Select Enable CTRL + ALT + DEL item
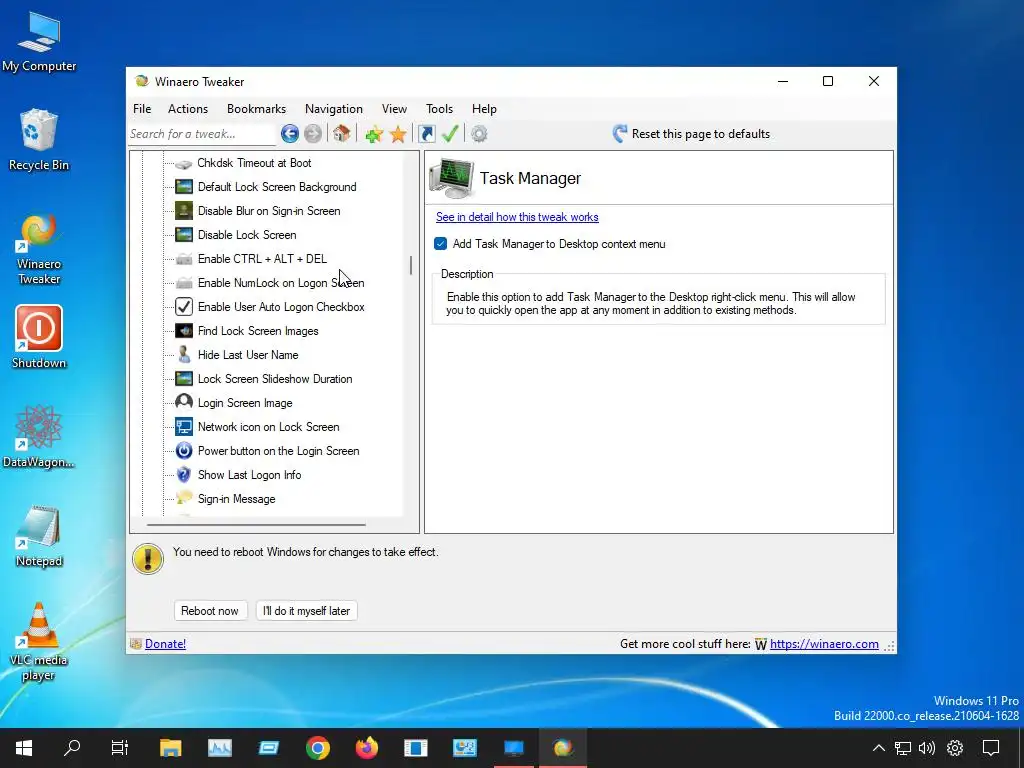Screen dimensions: 1024x768 (262, 259)
